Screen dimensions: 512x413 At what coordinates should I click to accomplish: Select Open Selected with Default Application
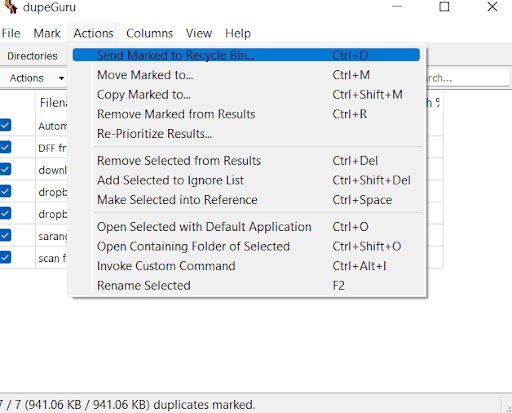pyautogui.click(x=246, y=227)
